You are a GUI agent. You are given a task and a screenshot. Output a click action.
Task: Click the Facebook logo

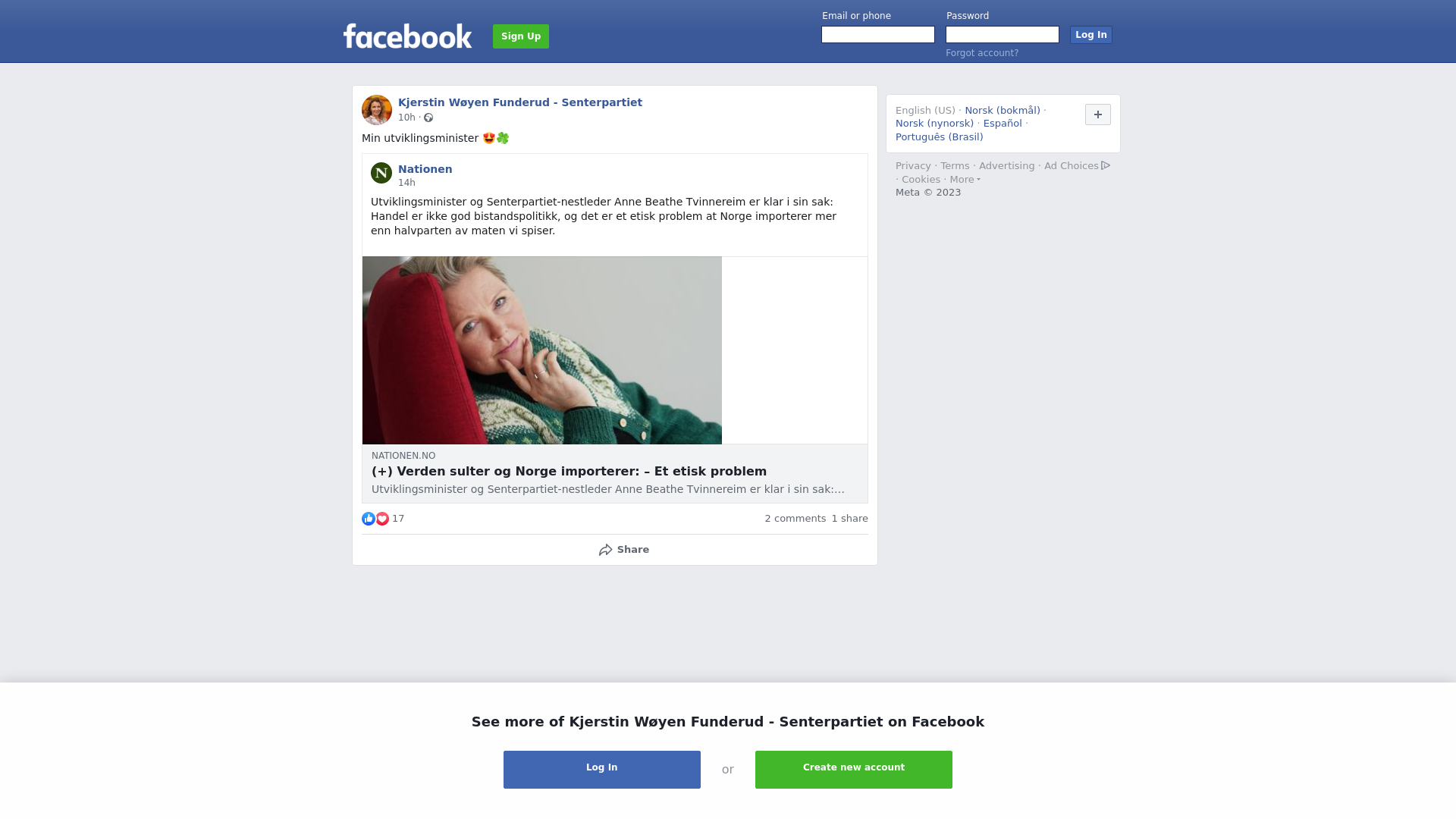point(407,36)
